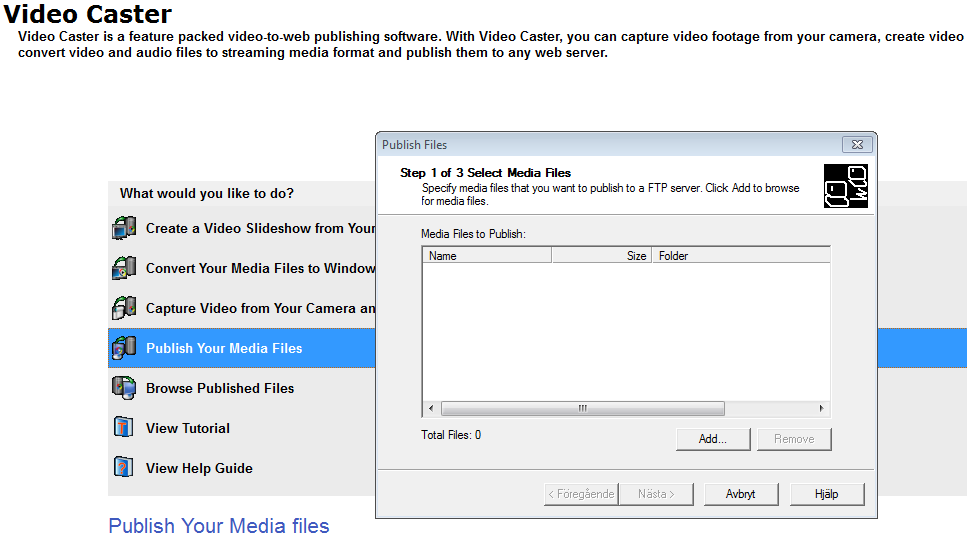Image resolution: width=967 pixels, height=537 pixels.
Task: Click the file list's left scroll arrow
Action: point(431,408)
